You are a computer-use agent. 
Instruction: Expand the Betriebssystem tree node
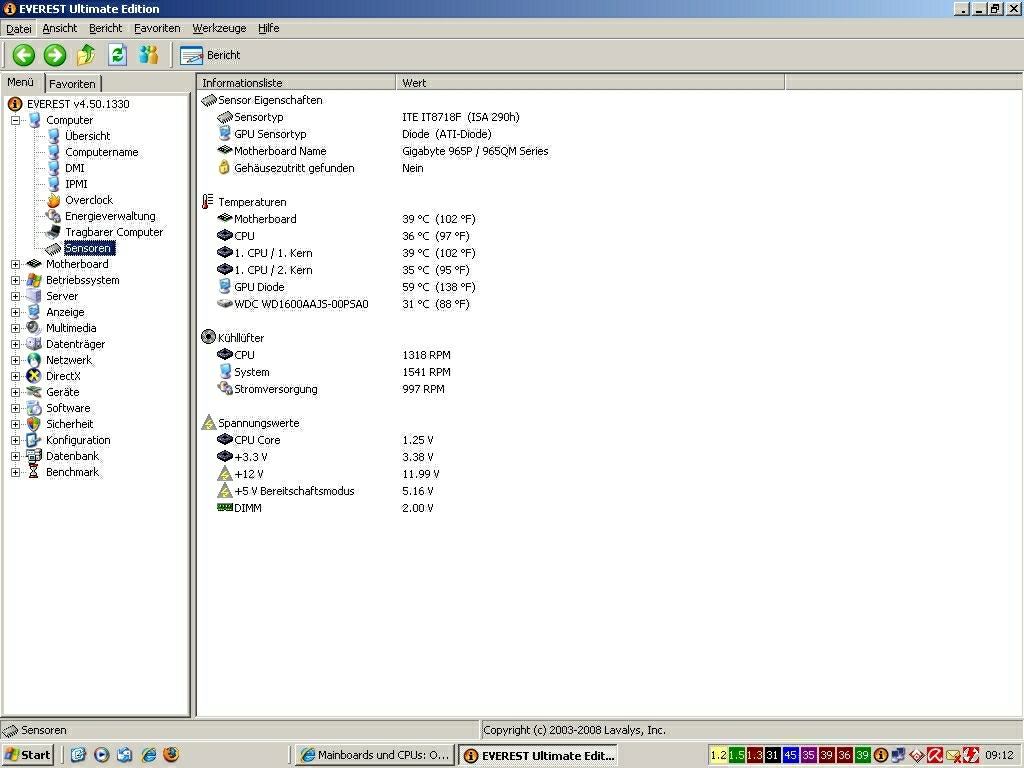pyautogui.click(x=15, y=280)
